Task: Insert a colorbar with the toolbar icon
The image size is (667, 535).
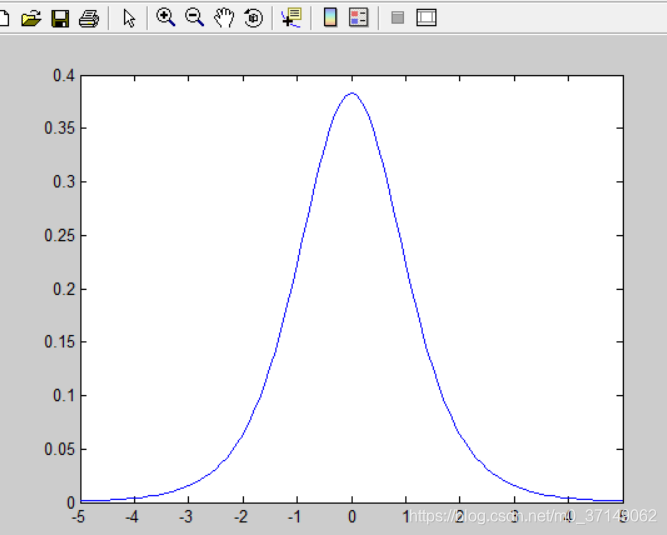Action: click(x=330, y=17)
